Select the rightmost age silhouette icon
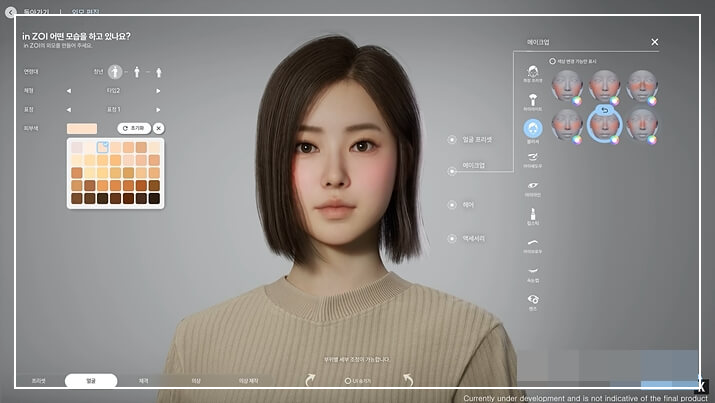 [x=159, y=72]
